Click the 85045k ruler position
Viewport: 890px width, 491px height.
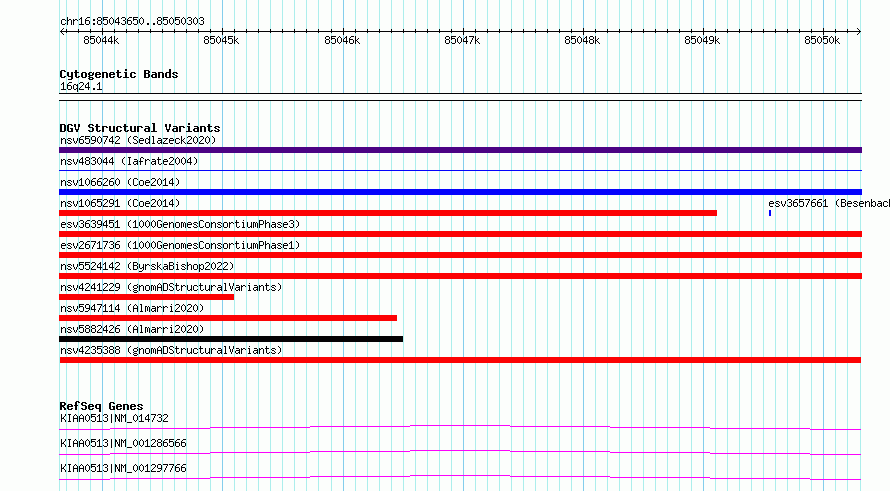(x=221, y=40)
